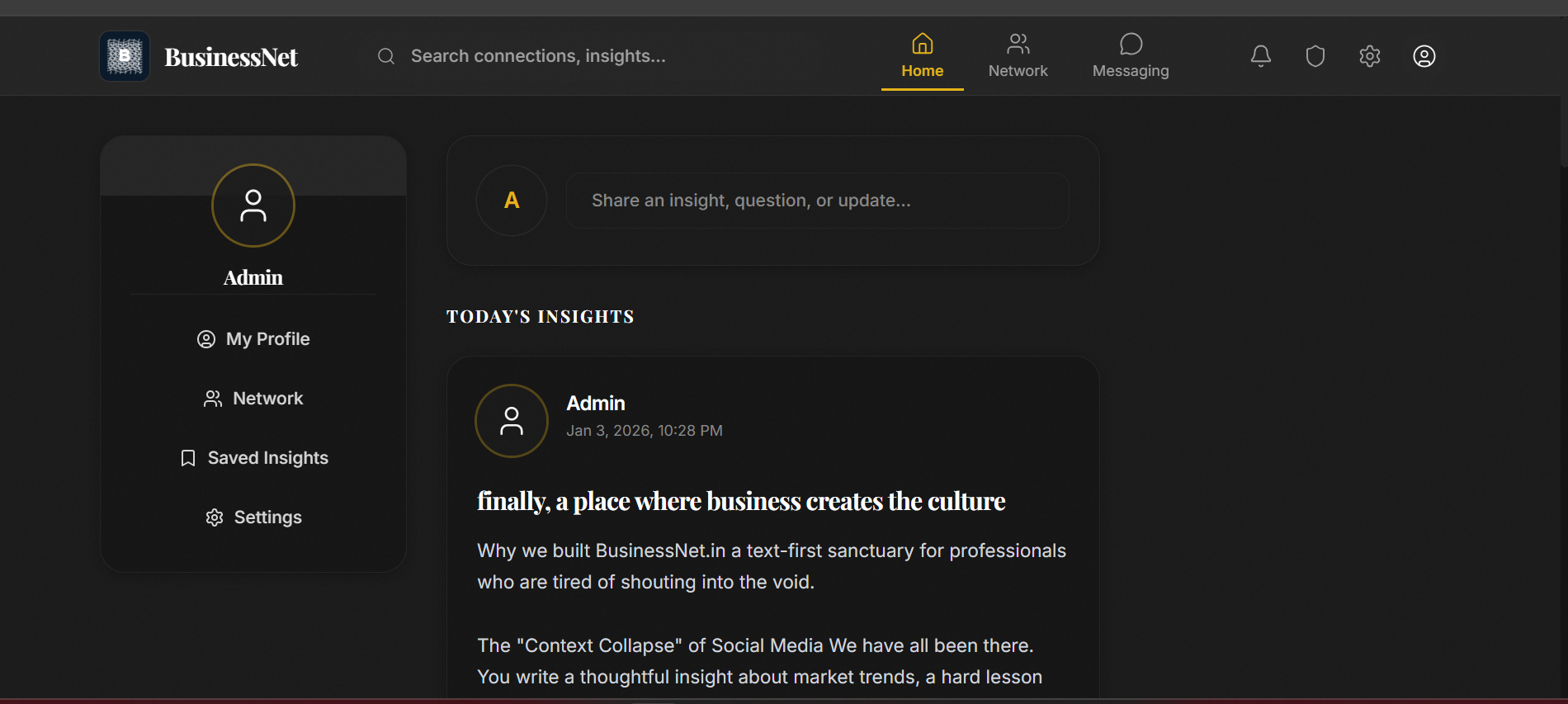1568x704 pixels.
Task: Open post titled finally, a place where business
Action: pos(741,501)
